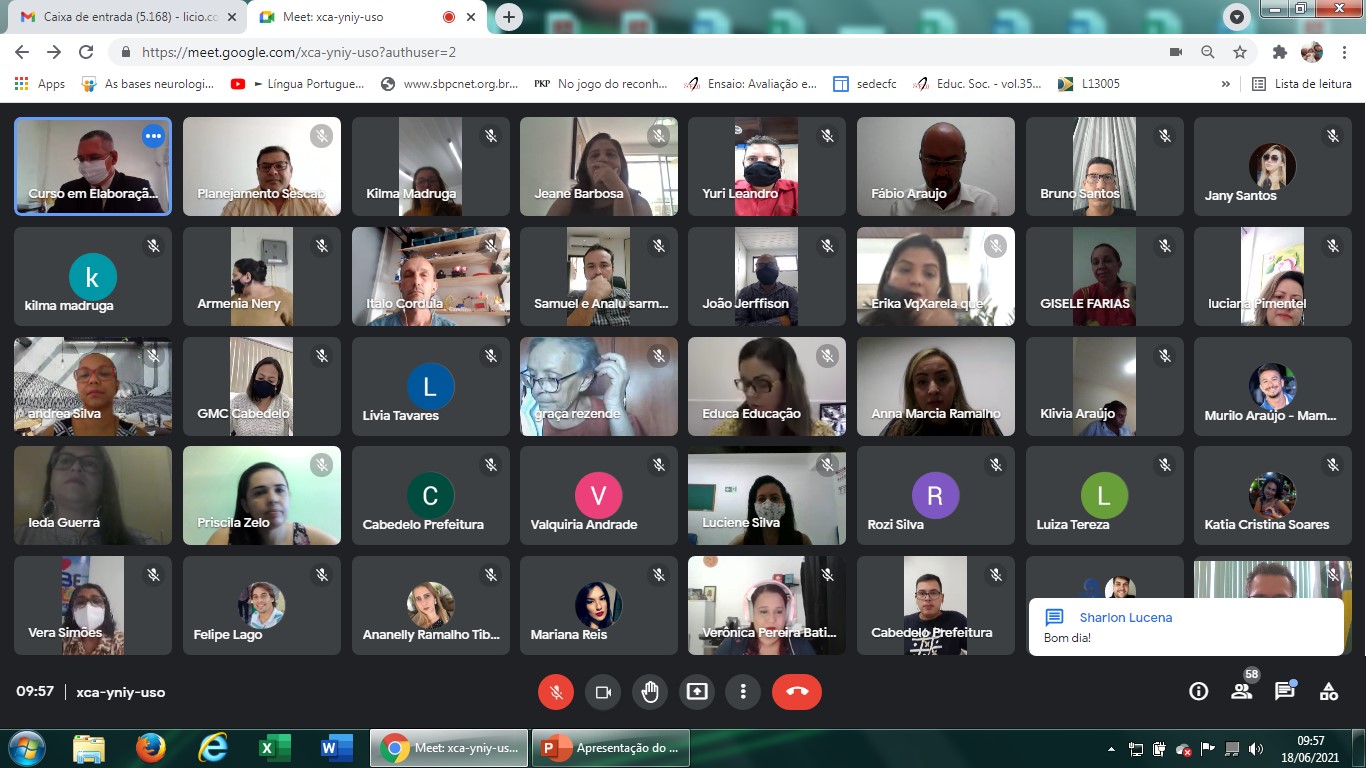
Task: Click the red leave call button
Action: [796, 692]
